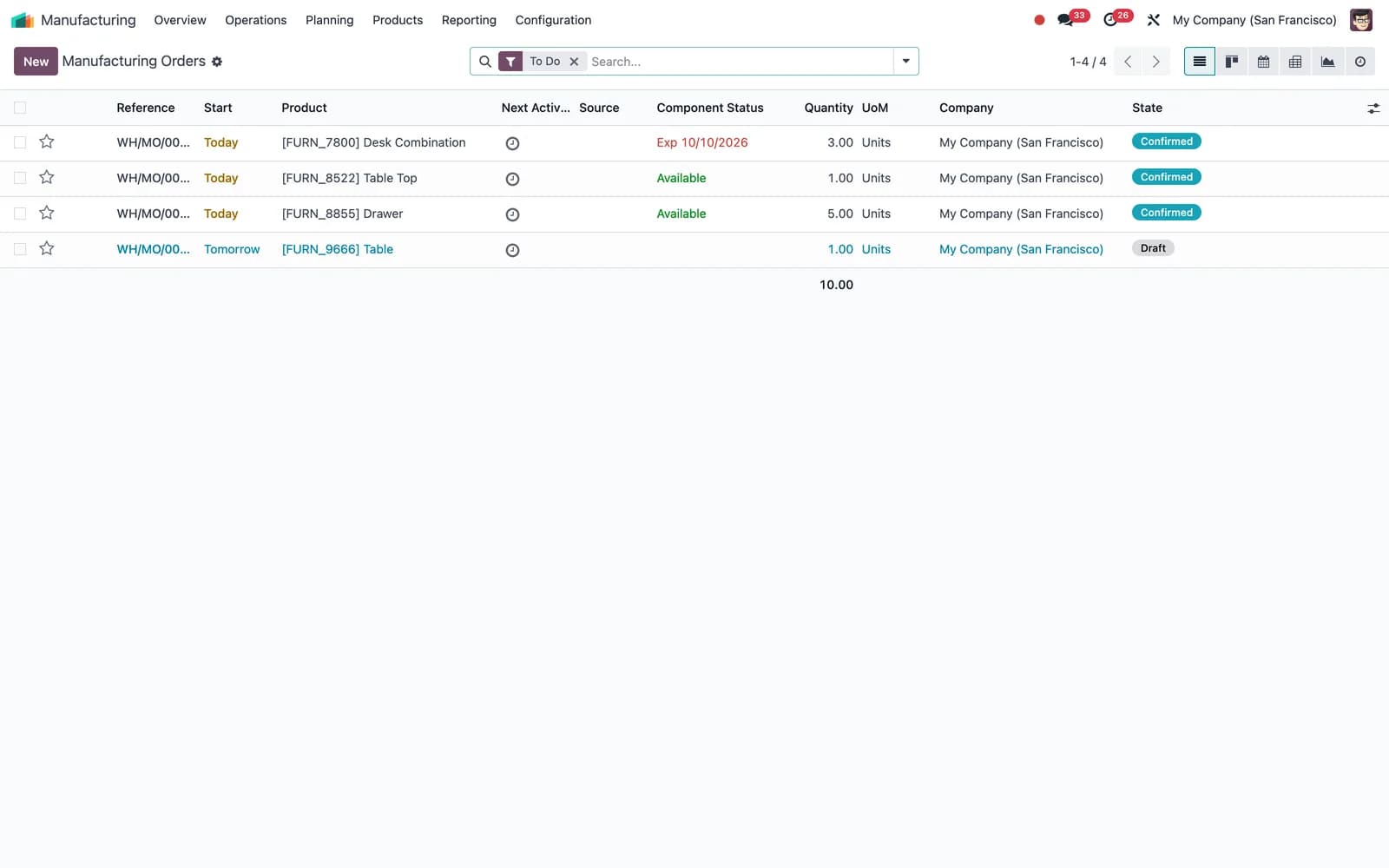Select the FURN_9666 Table row checkbox
The image size is (1389, 868).
pyautogui.click(x=20, y=249)
